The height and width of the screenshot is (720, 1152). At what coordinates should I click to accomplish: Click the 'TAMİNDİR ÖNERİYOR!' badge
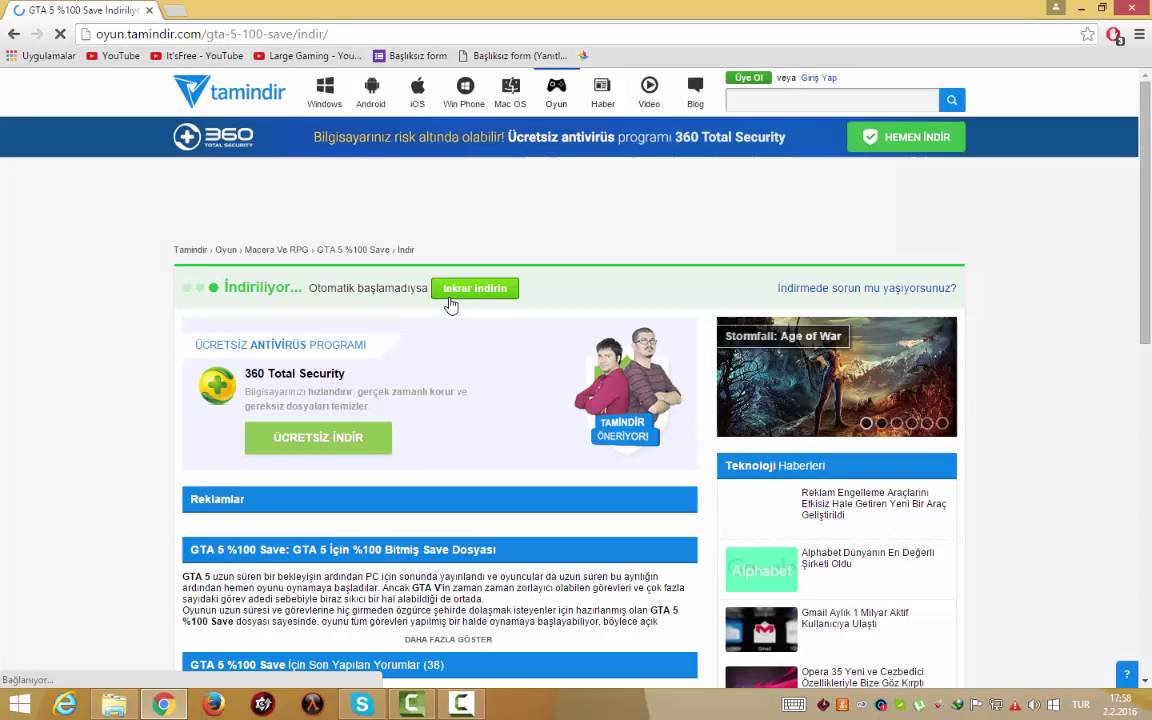(623, 429)
